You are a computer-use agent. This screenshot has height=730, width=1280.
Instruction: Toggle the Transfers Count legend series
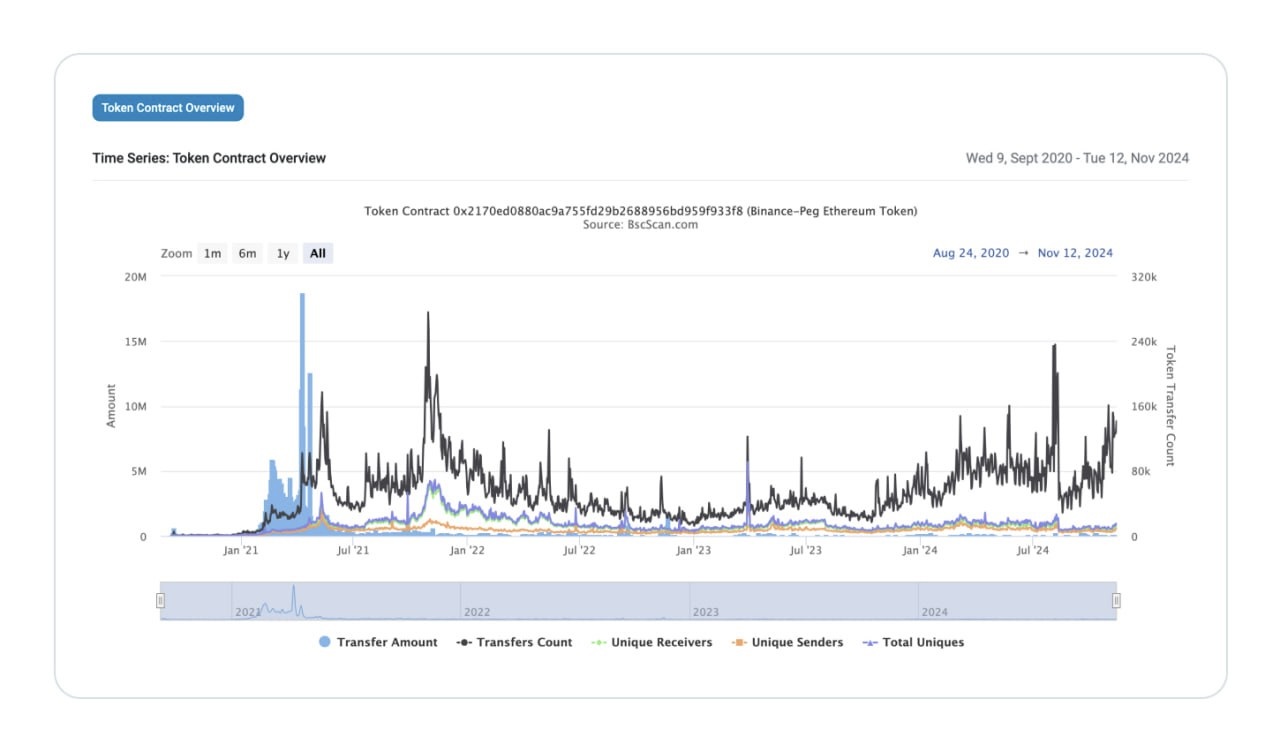pyautogui.click(x=514, y=642)
